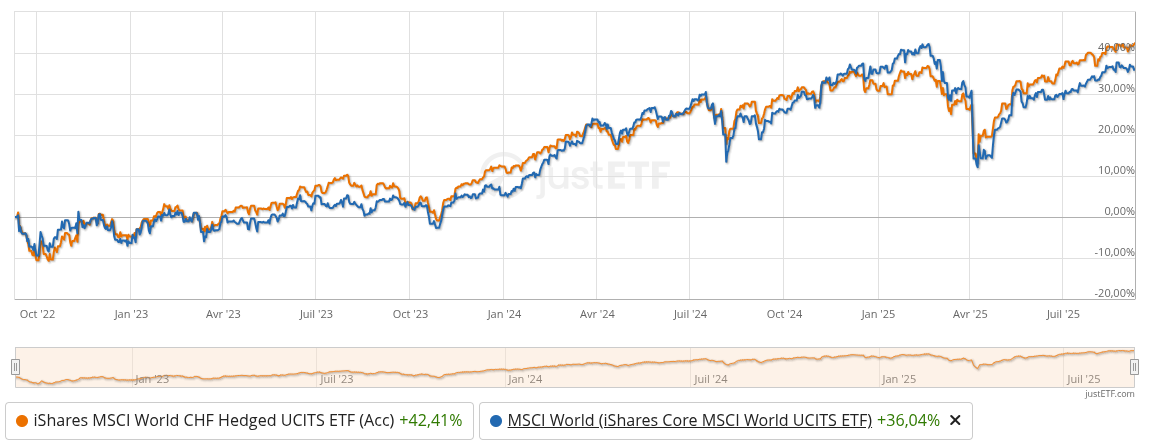Click the Avr '24 x-axis label

point(596,314)
